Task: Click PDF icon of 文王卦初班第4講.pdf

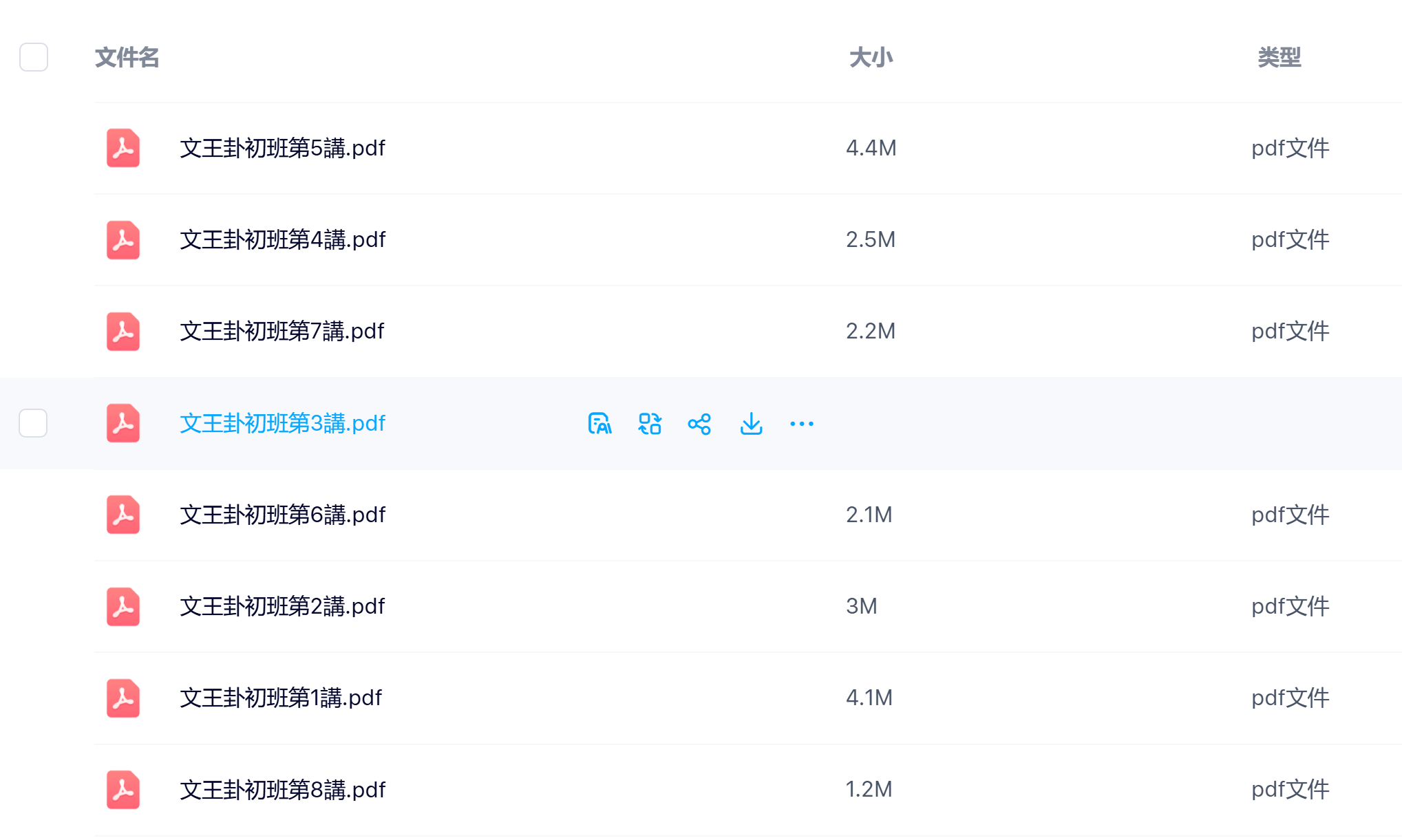Action: coord(123,239)
